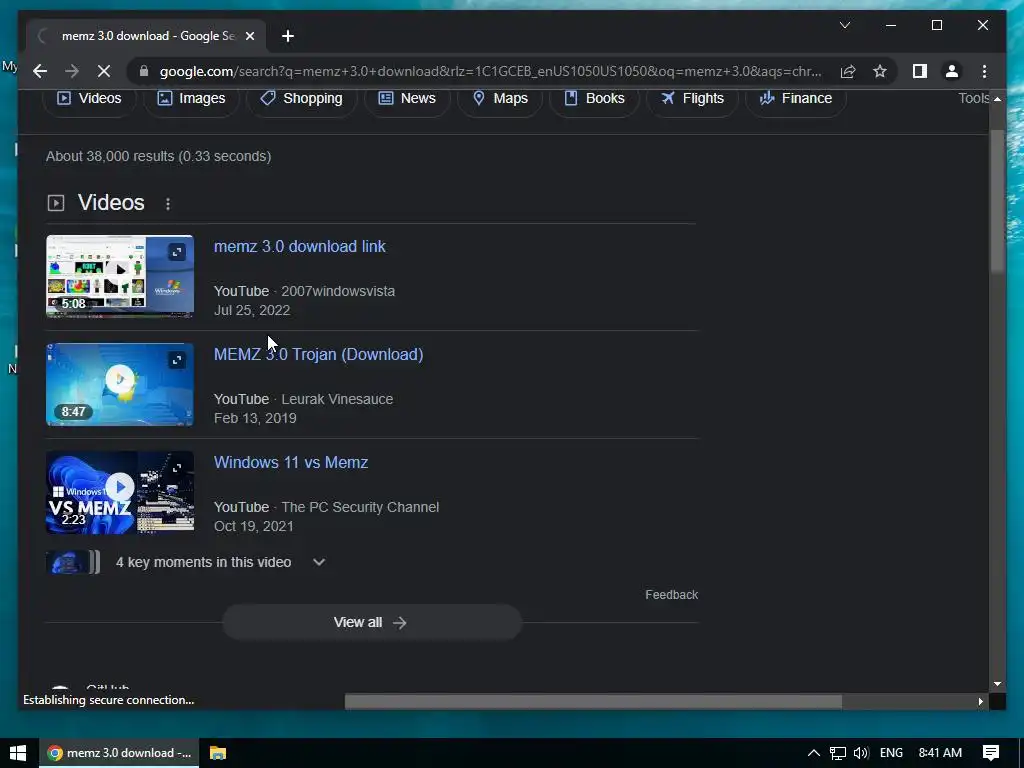The image size is (1024, 768).
Task: Select Chrome taskbar button memz 3.0 download
Action: [x=120, y=753]
